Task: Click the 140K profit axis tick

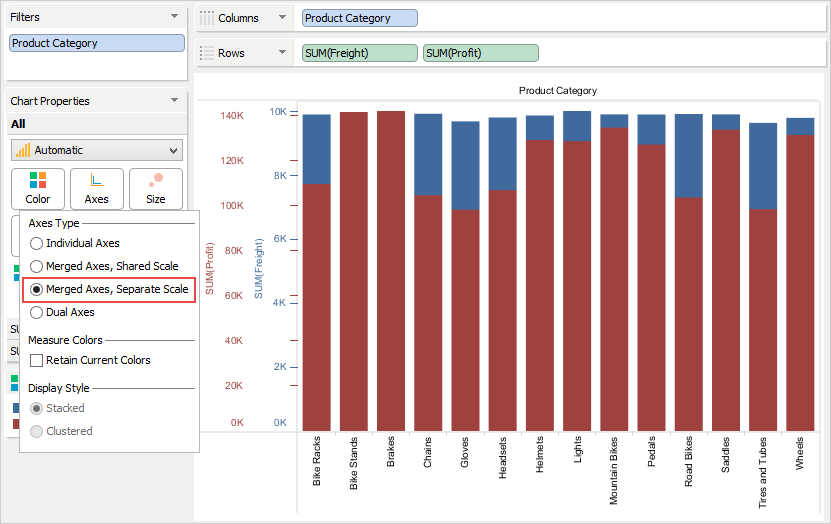Action: [232, 116]
